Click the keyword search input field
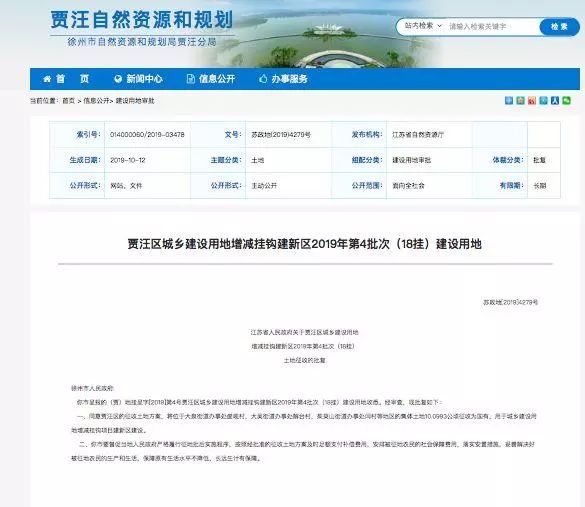 click(x=492, y=26)
